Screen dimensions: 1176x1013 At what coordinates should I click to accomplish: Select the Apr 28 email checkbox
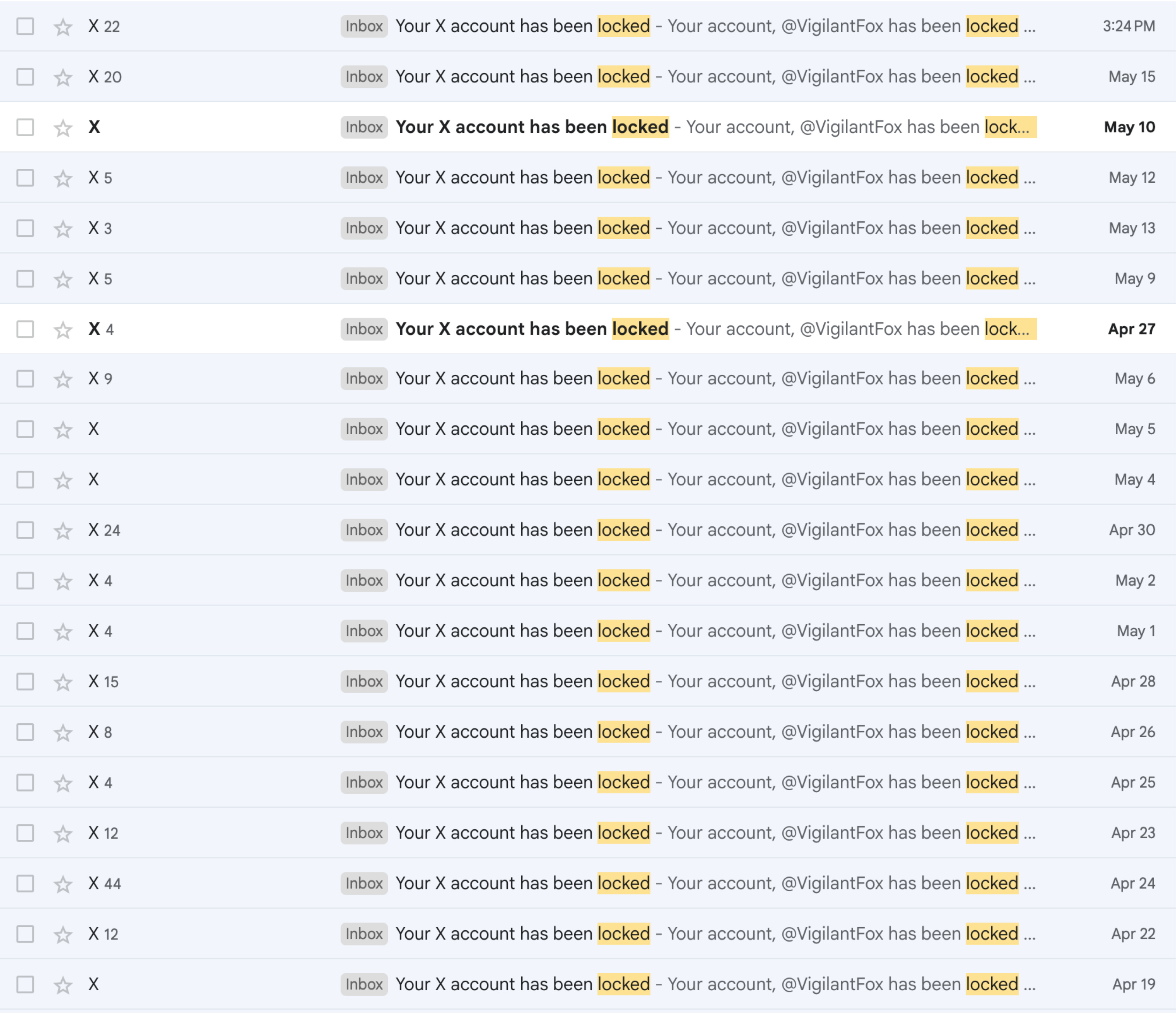25,681
